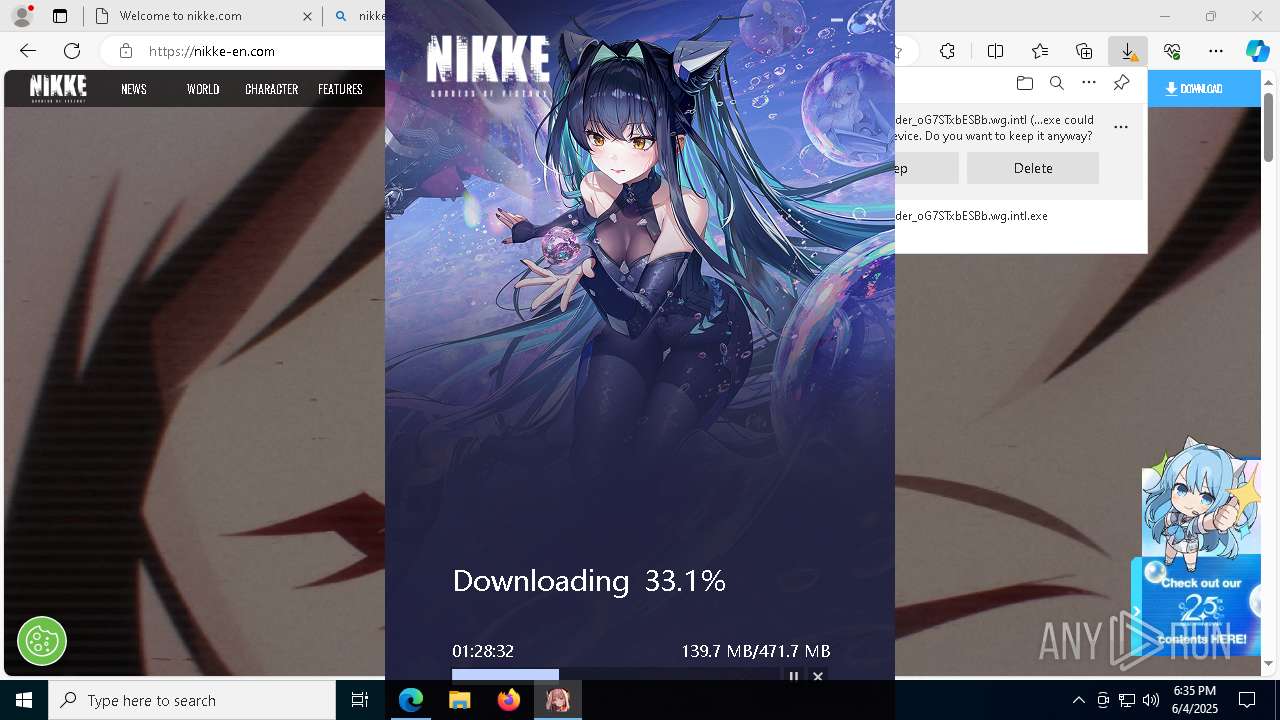This screenshot has height=720, width=1280.
Task: Open Windows notification center
Action: [x=1247, y=700]
